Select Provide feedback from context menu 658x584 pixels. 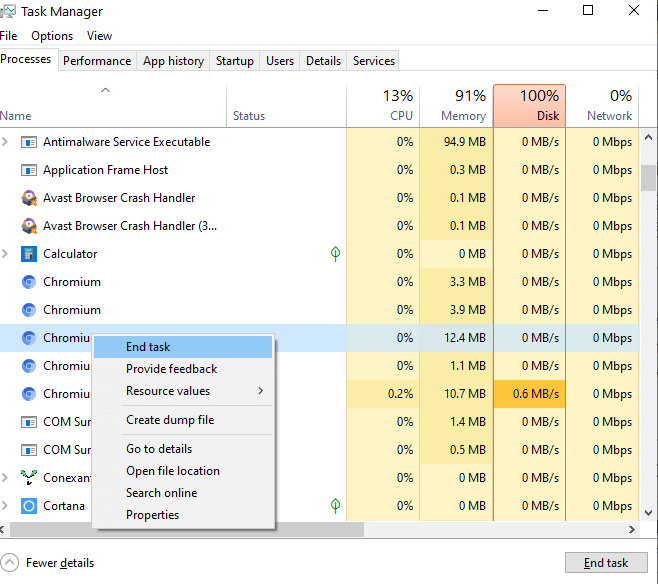pos(183,369)
